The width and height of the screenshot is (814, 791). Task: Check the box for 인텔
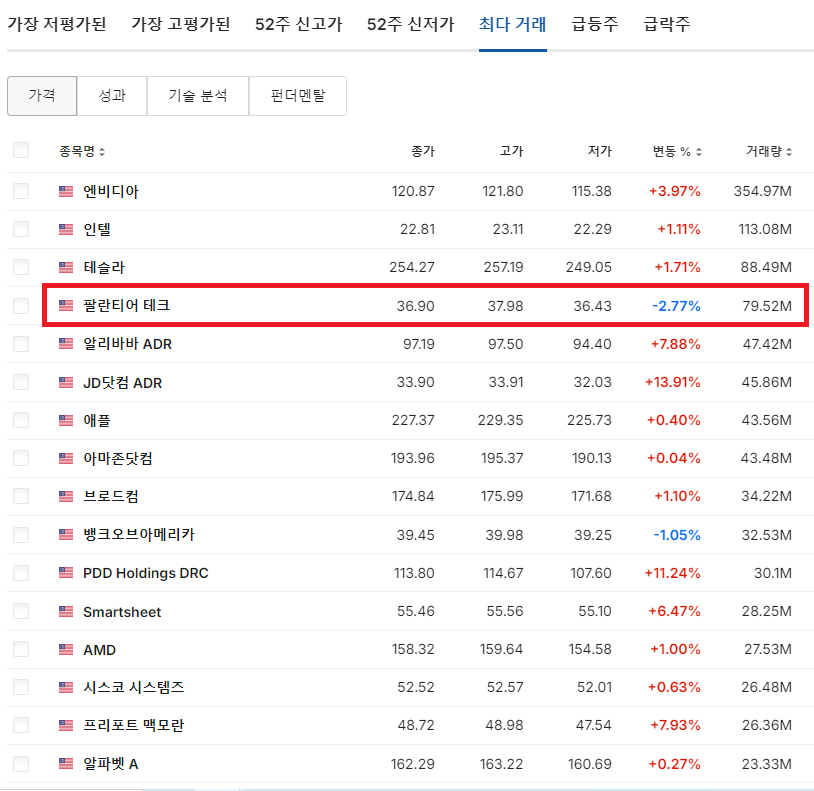coord(21,229)
